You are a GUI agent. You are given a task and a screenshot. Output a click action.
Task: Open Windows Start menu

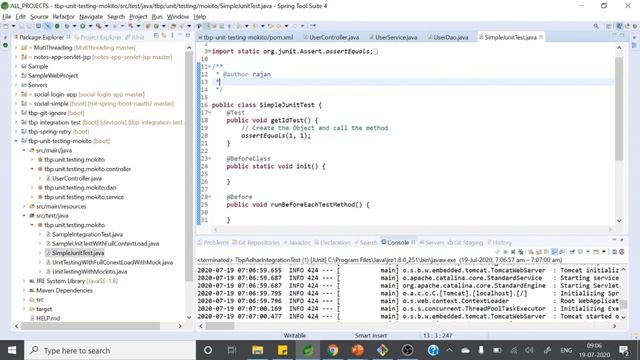[x=12, y=350]
